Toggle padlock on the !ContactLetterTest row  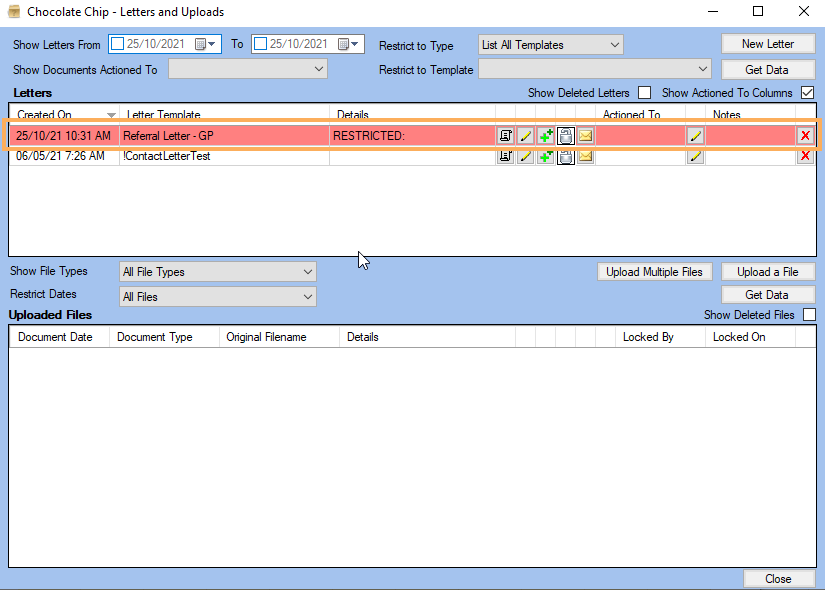point(566,156)
